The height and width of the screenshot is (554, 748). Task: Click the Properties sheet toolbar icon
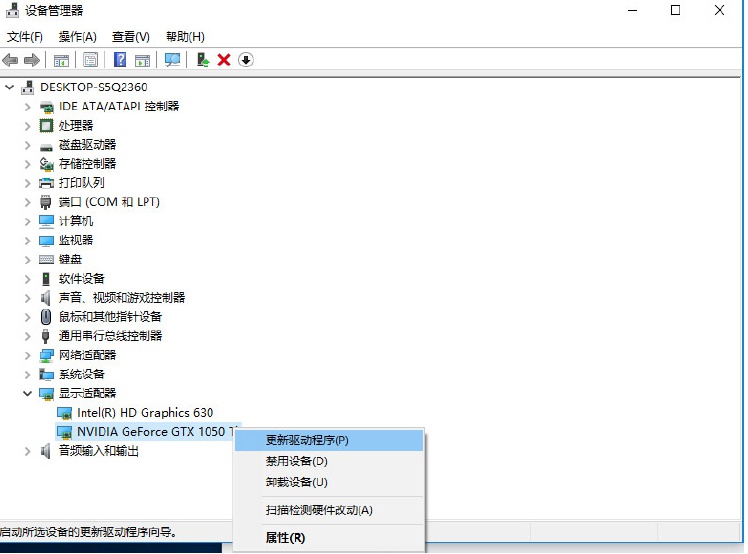coord(90,60)
